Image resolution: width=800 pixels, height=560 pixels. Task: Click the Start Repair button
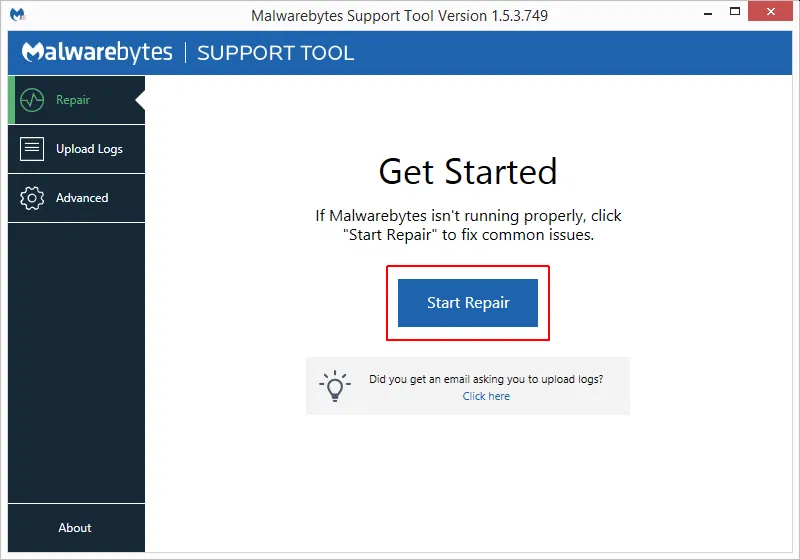468,302
